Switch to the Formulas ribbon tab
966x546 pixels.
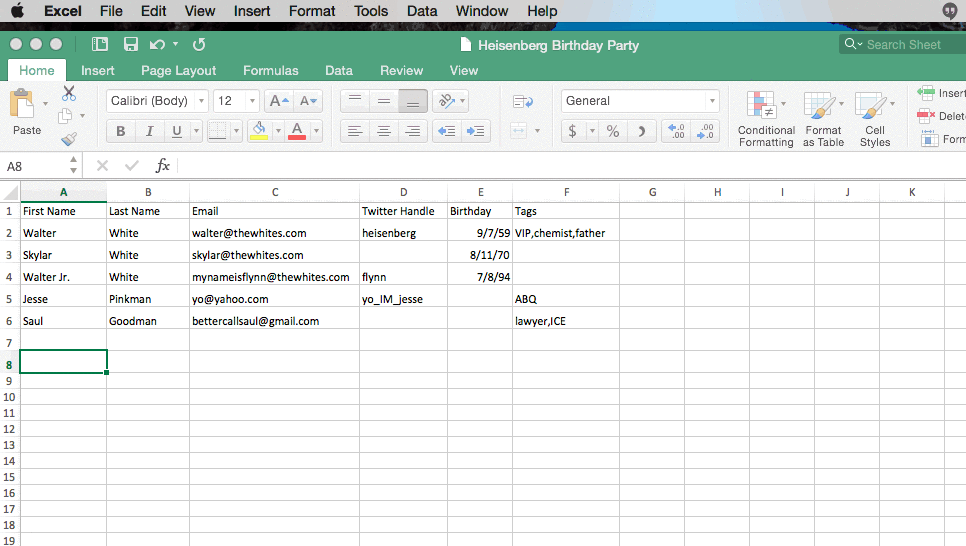tap(270, 70)
